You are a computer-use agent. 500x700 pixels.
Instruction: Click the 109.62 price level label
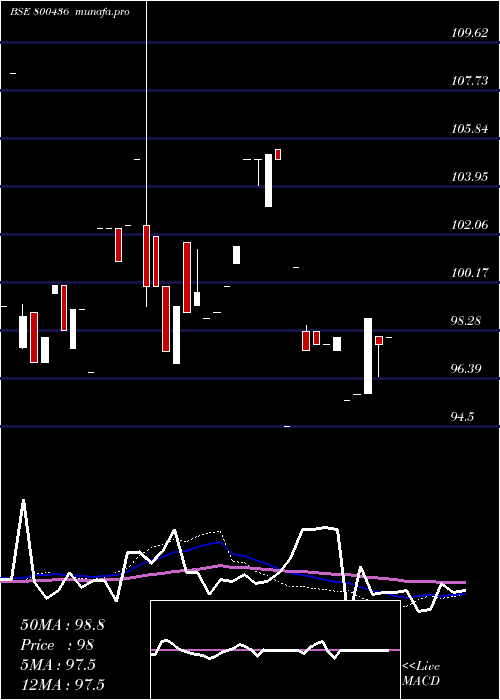coord(470,33)
